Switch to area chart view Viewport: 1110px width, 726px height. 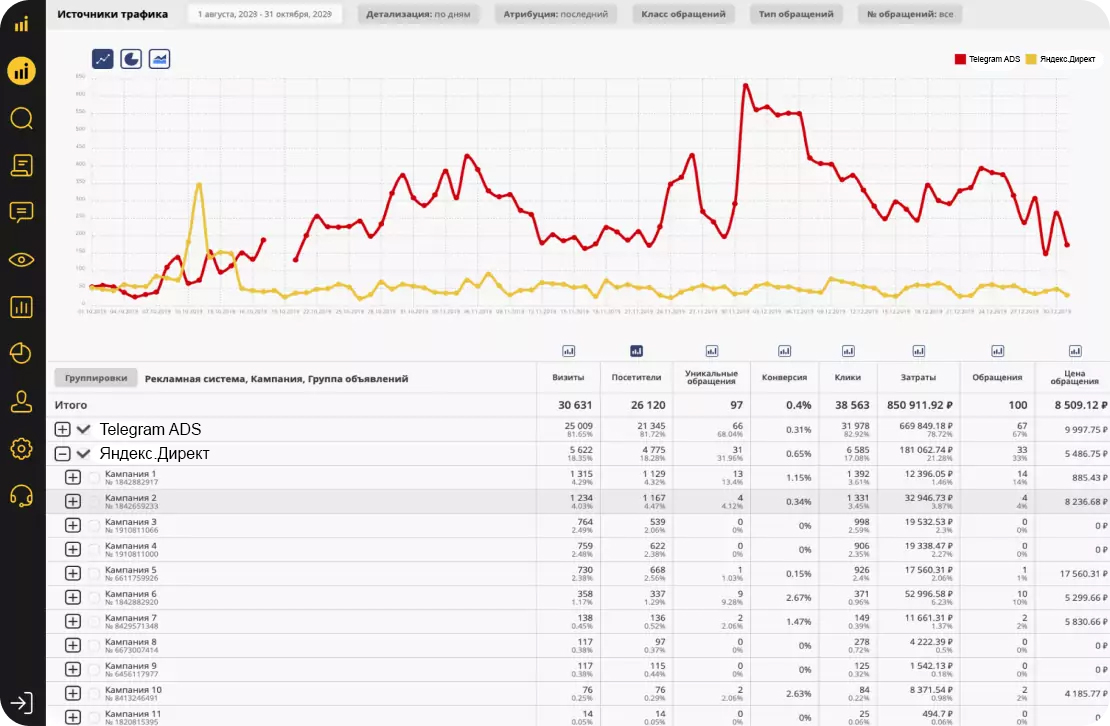pos(159,59)
